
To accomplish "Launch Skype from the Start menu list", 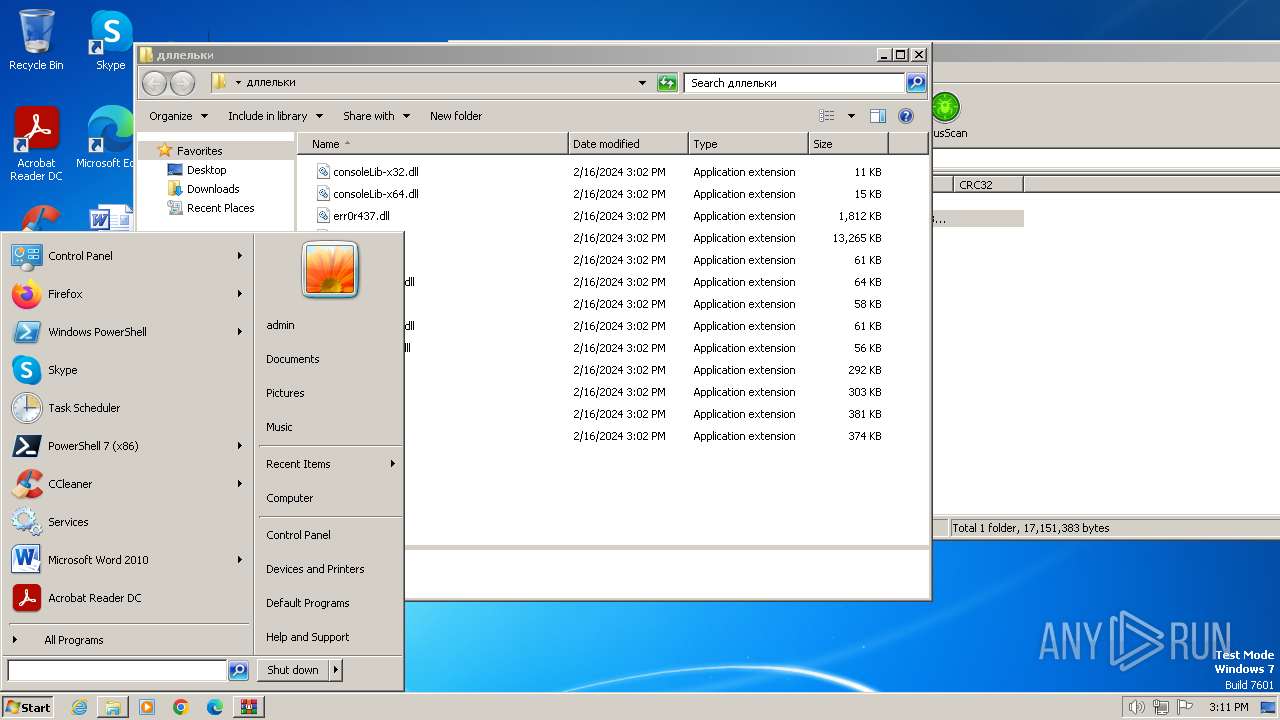I will [x=127, y=370].
